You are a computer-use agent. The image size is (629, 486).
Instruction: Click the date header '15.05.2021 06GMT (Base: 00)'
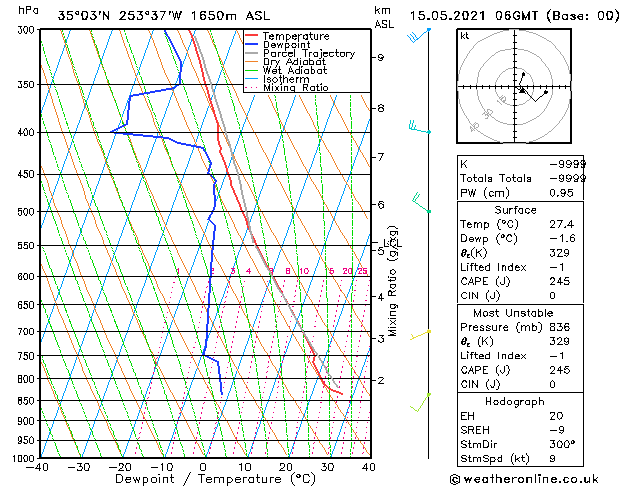click(x=515, y=16)
